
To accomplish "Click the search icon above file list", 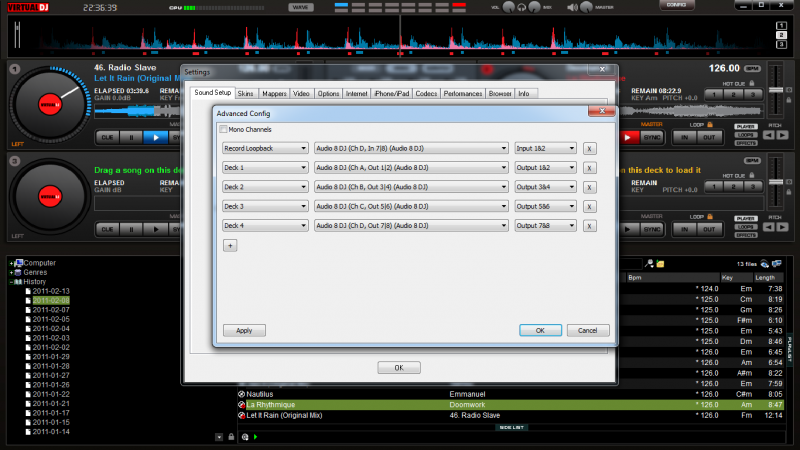I will (x=649, y=263).
